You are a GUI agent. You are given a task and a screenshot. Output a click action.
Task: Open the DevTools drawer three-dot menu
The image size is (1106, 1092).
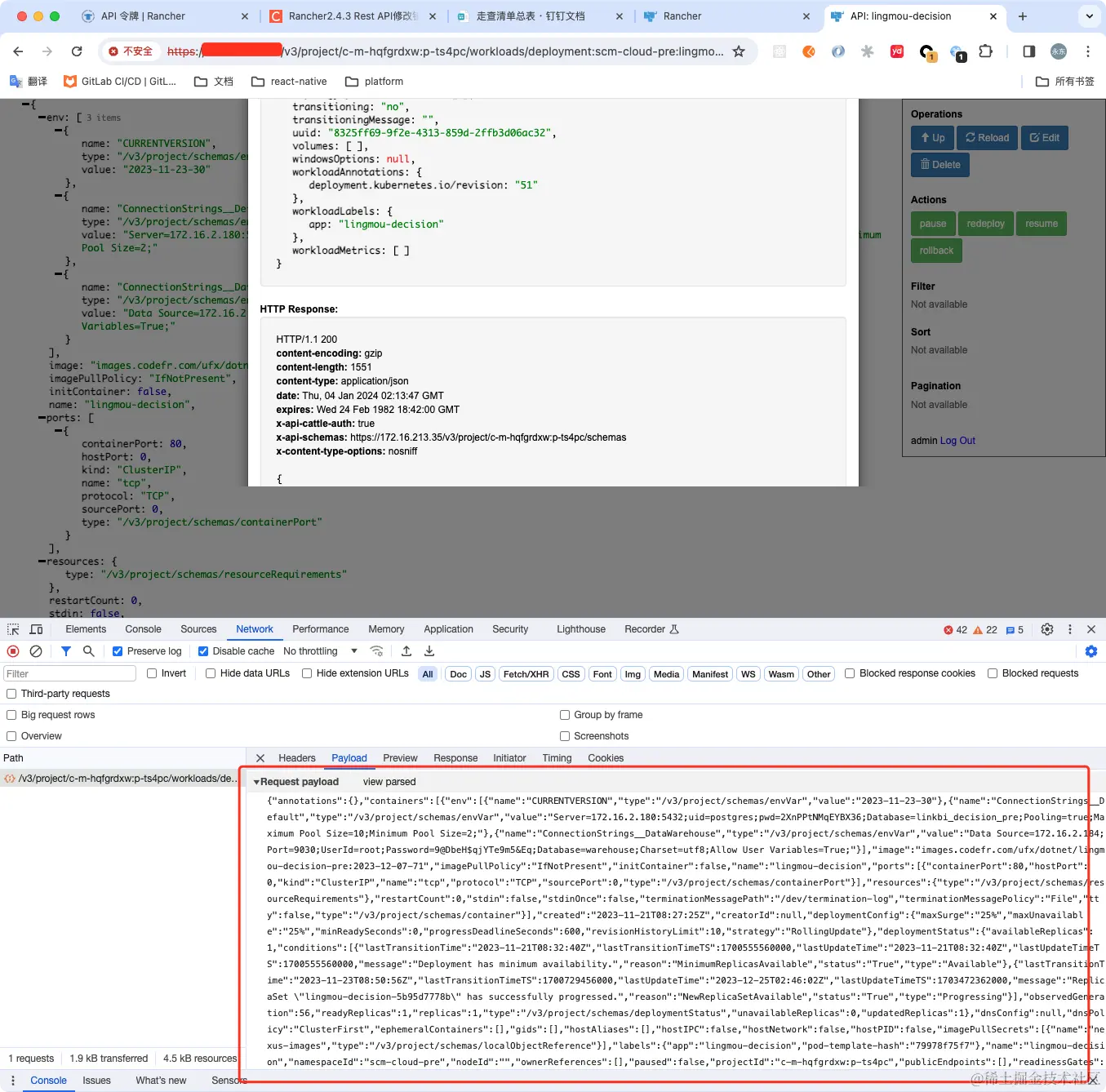[x=13, y=1081]
